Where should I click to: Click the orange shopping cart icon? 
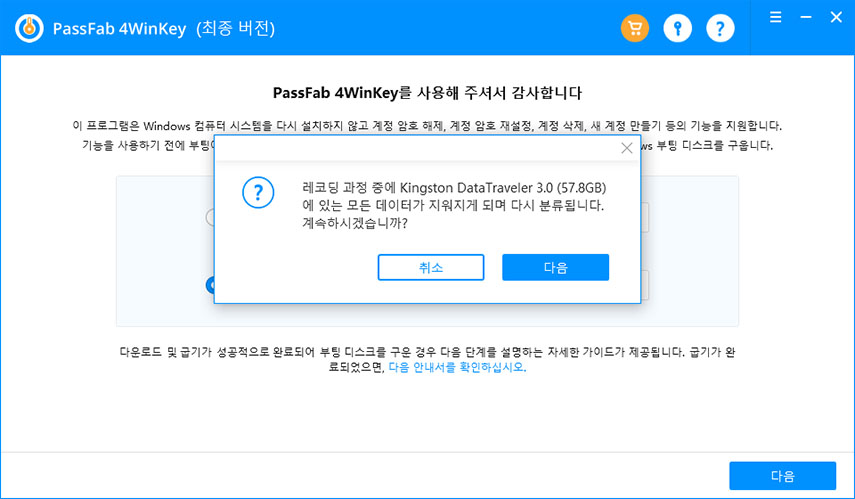635,28
